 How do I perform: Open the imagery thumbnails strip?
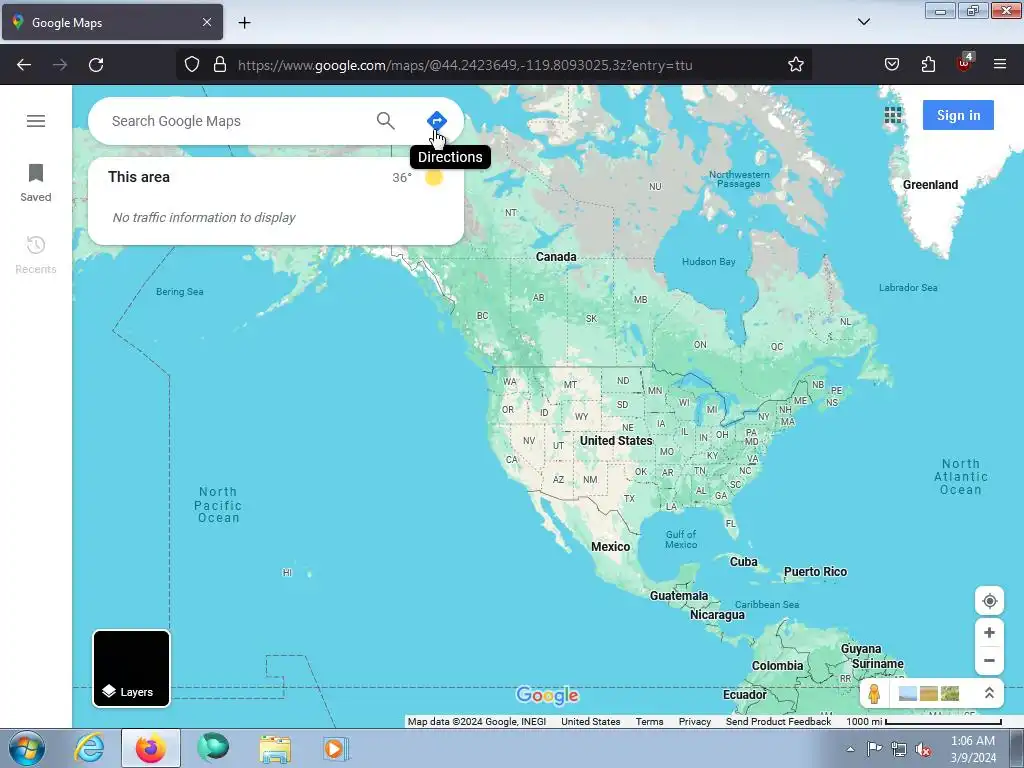click(929, 694)
